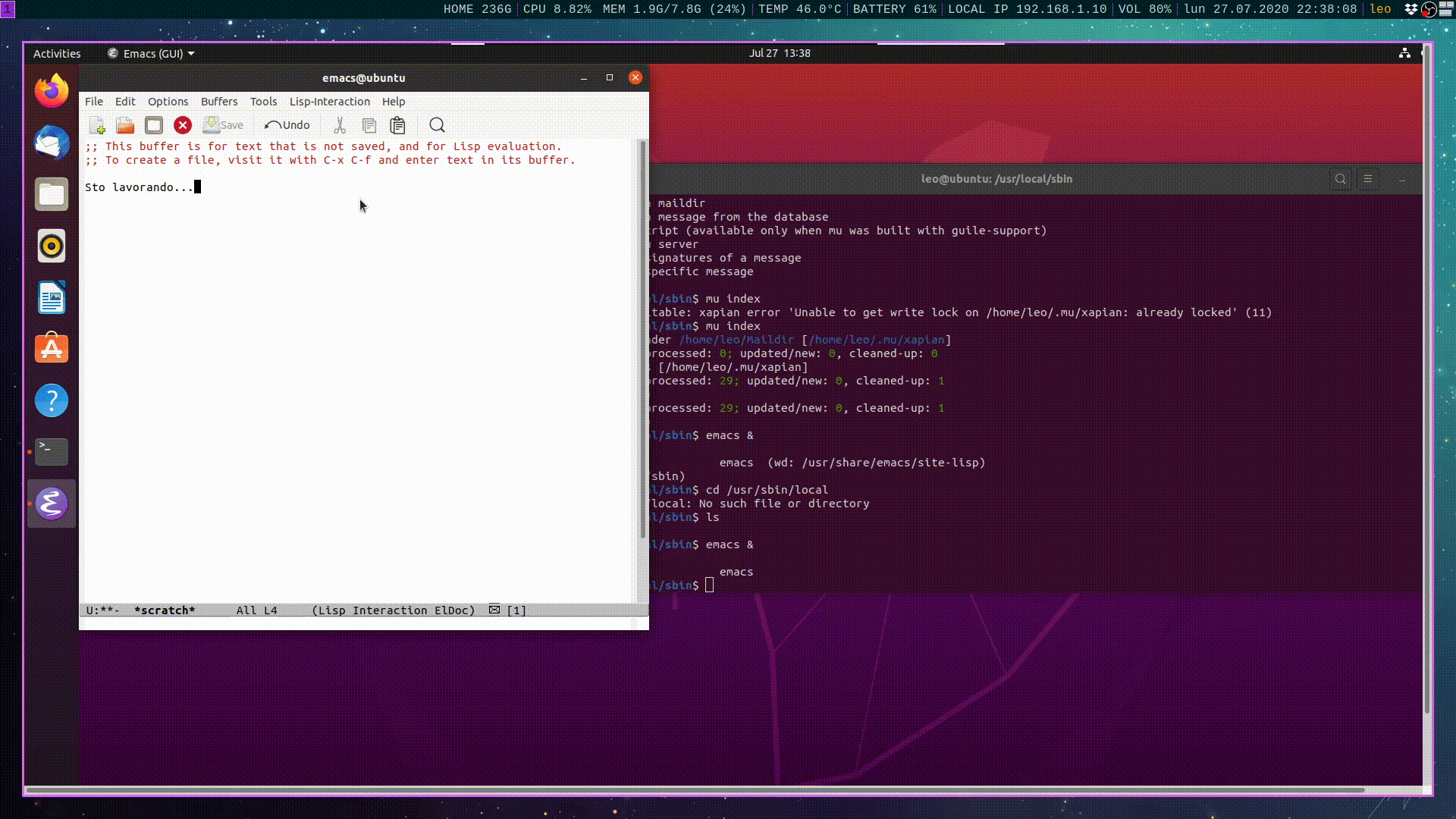This screenshot has width=1456, height=819.
Task: Click the HOME 236G disk indicator
Action: (477, 9)
